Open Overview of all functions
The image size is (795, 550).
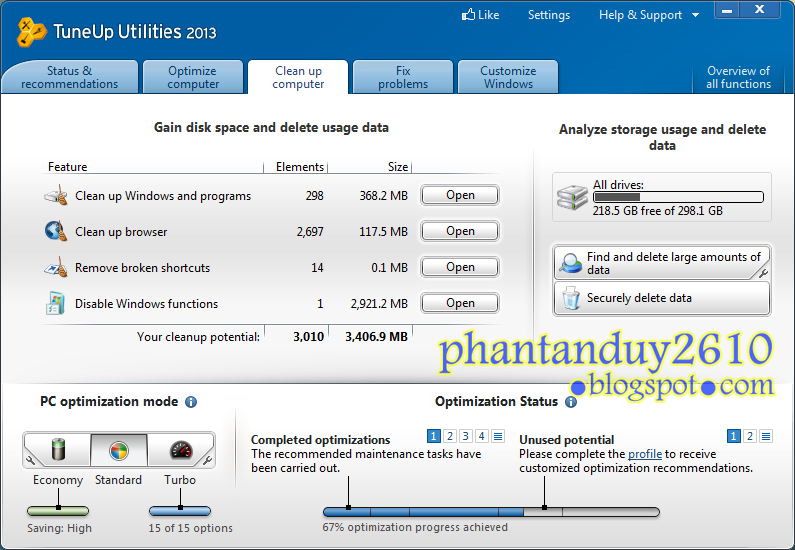pyautogui.click(x=738, y=77)
